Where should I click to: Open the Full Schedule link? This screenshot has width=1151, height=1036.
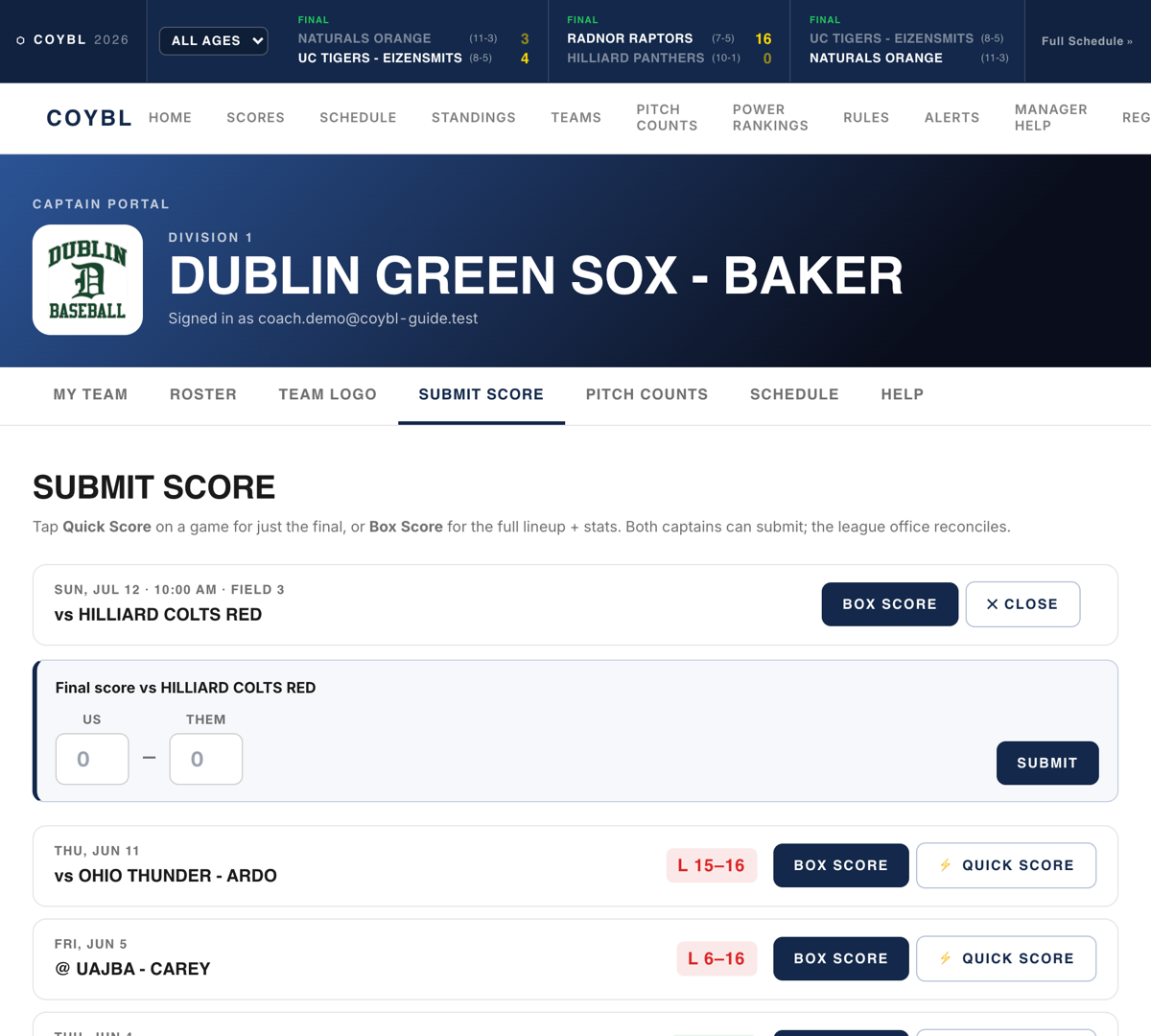coord(1087,41)
